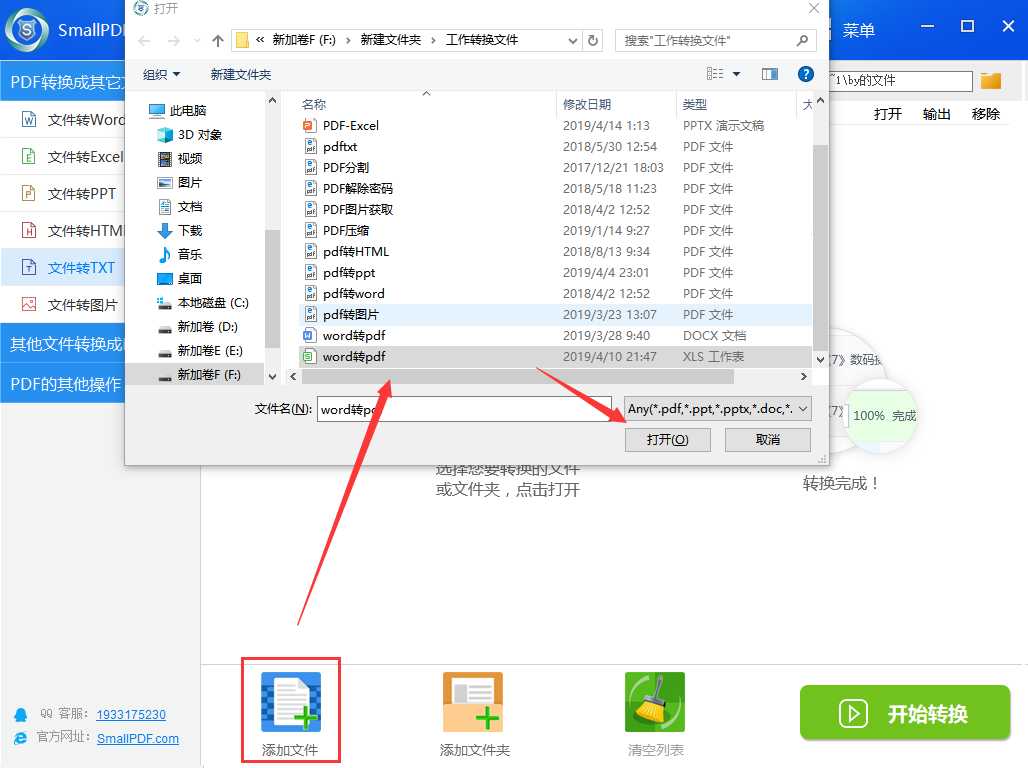Expand the 其他文件转换成 section
The height and width of the screenshot is (768, 1028).
pyautogui.click(x=63, y=344)
